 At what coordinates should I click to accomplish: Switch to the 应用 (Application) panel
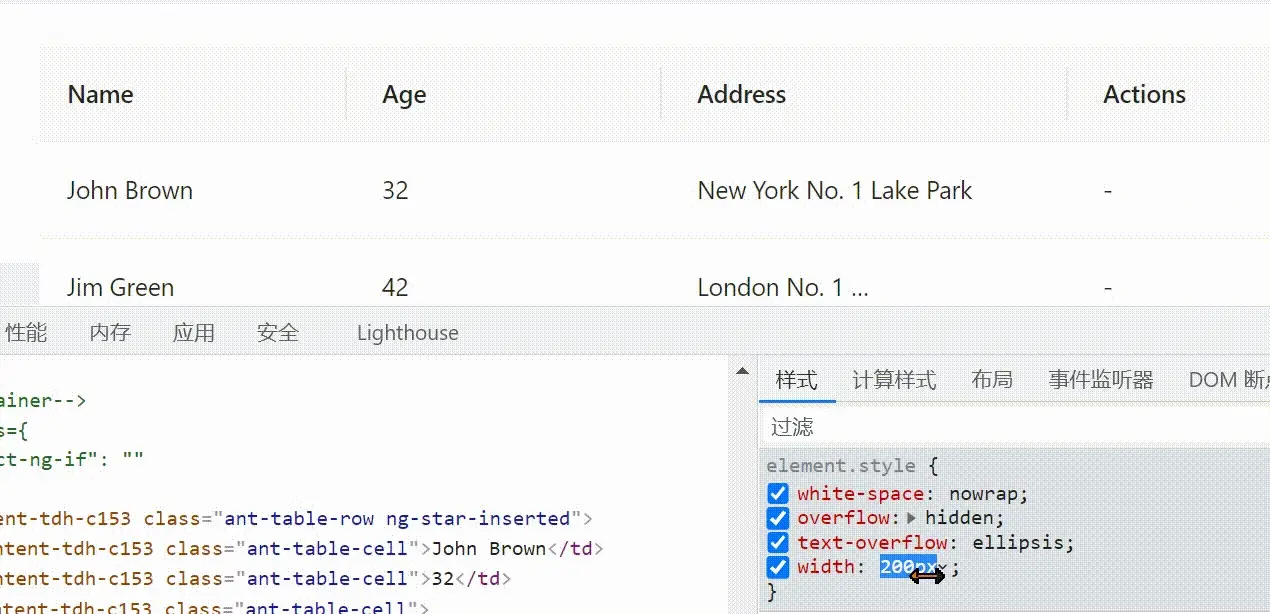point(194,332)
